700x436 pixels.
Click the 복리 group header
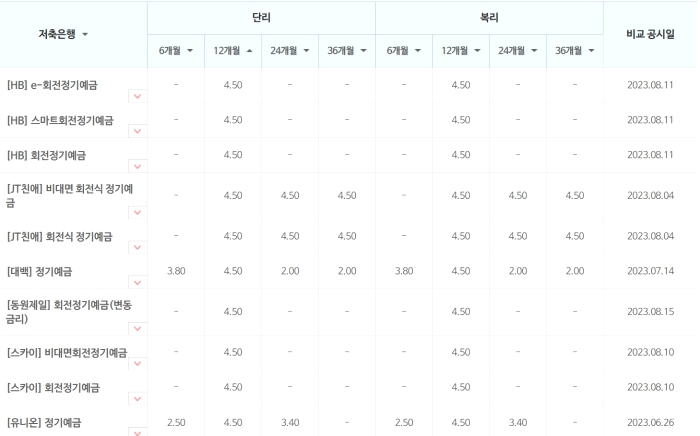pyautogui.click(x=489, y=18)
